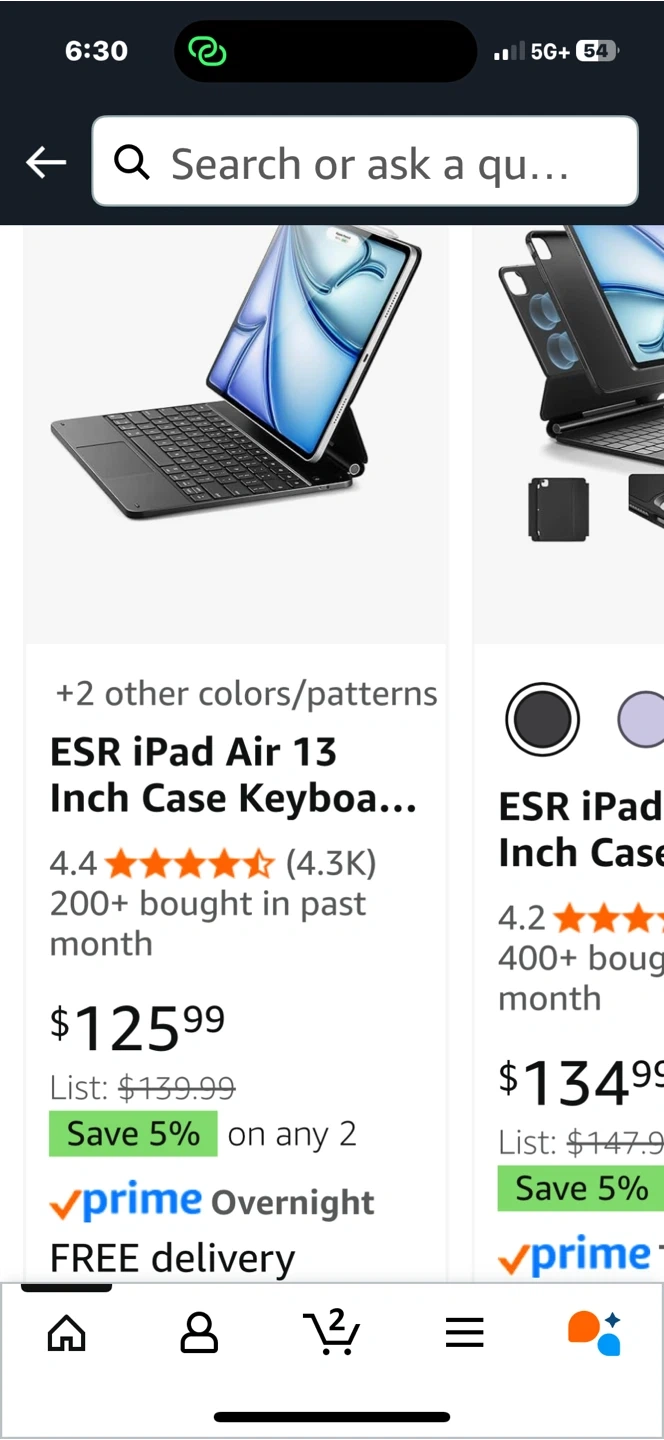Tap the green link icon in status bar
Image resolution: width=664 pixels, height=1440 pixels.
coord(208,51)
